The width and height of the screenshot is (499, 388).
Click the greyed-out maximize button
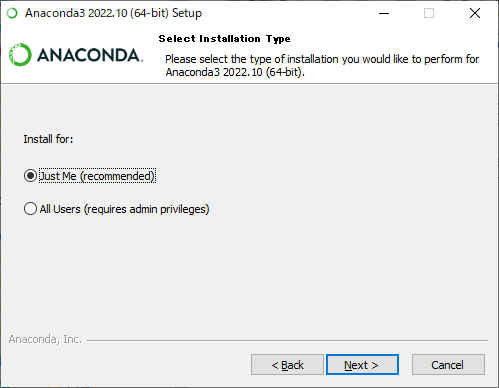point(429,13)
